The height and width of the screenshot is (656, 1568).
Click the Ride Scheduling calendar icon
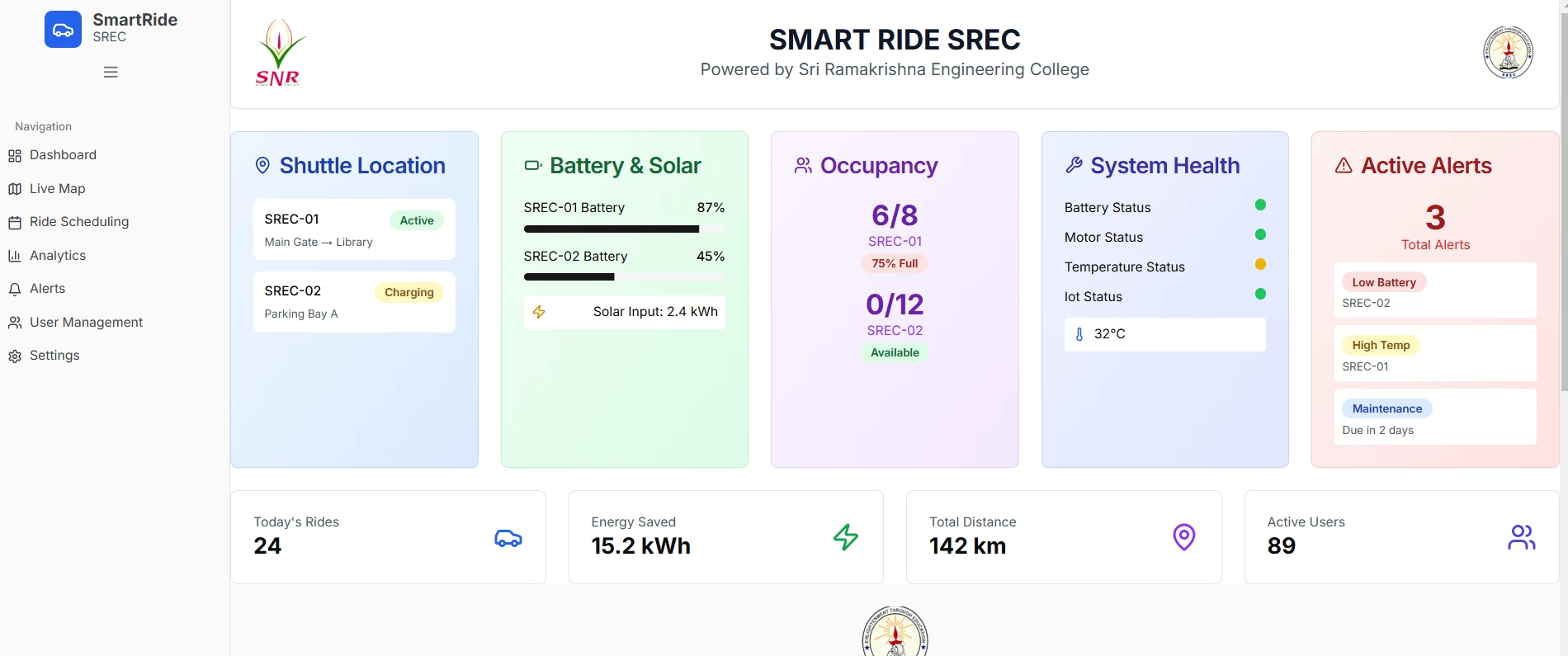pos(15,222)
